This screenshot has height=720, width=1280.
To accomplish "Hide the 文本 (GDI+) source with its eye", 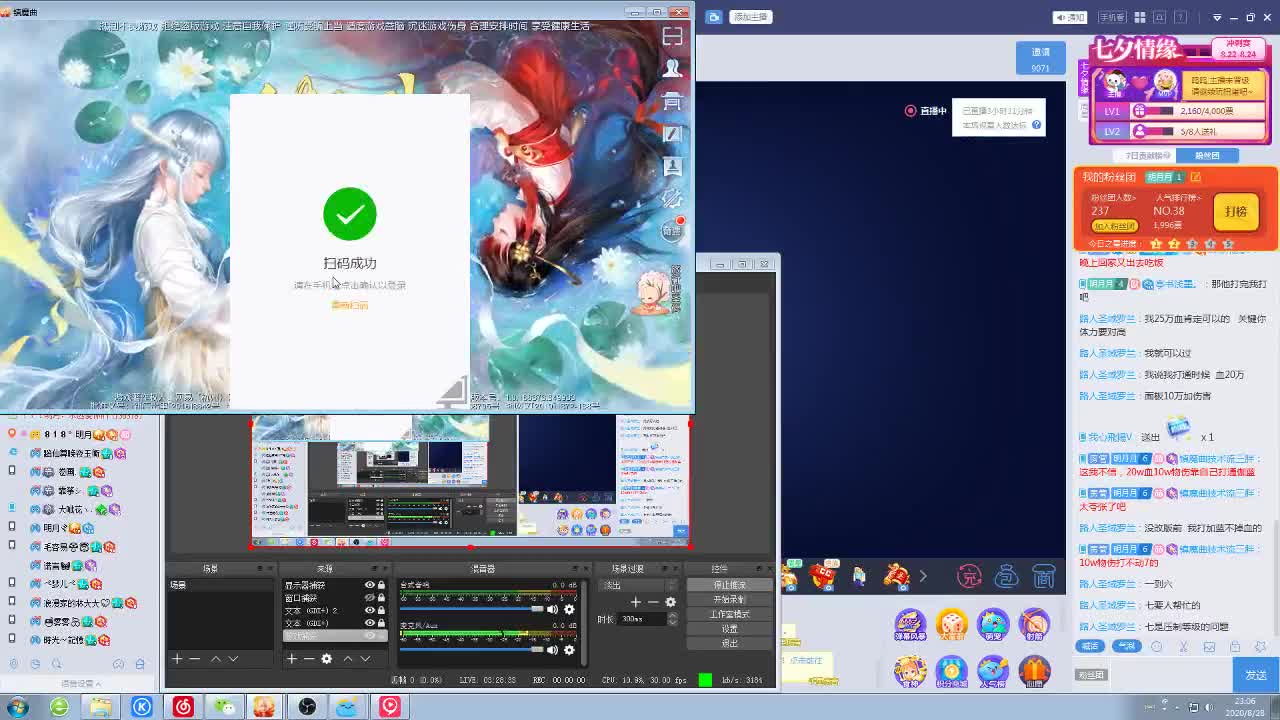I will point(369,623).
